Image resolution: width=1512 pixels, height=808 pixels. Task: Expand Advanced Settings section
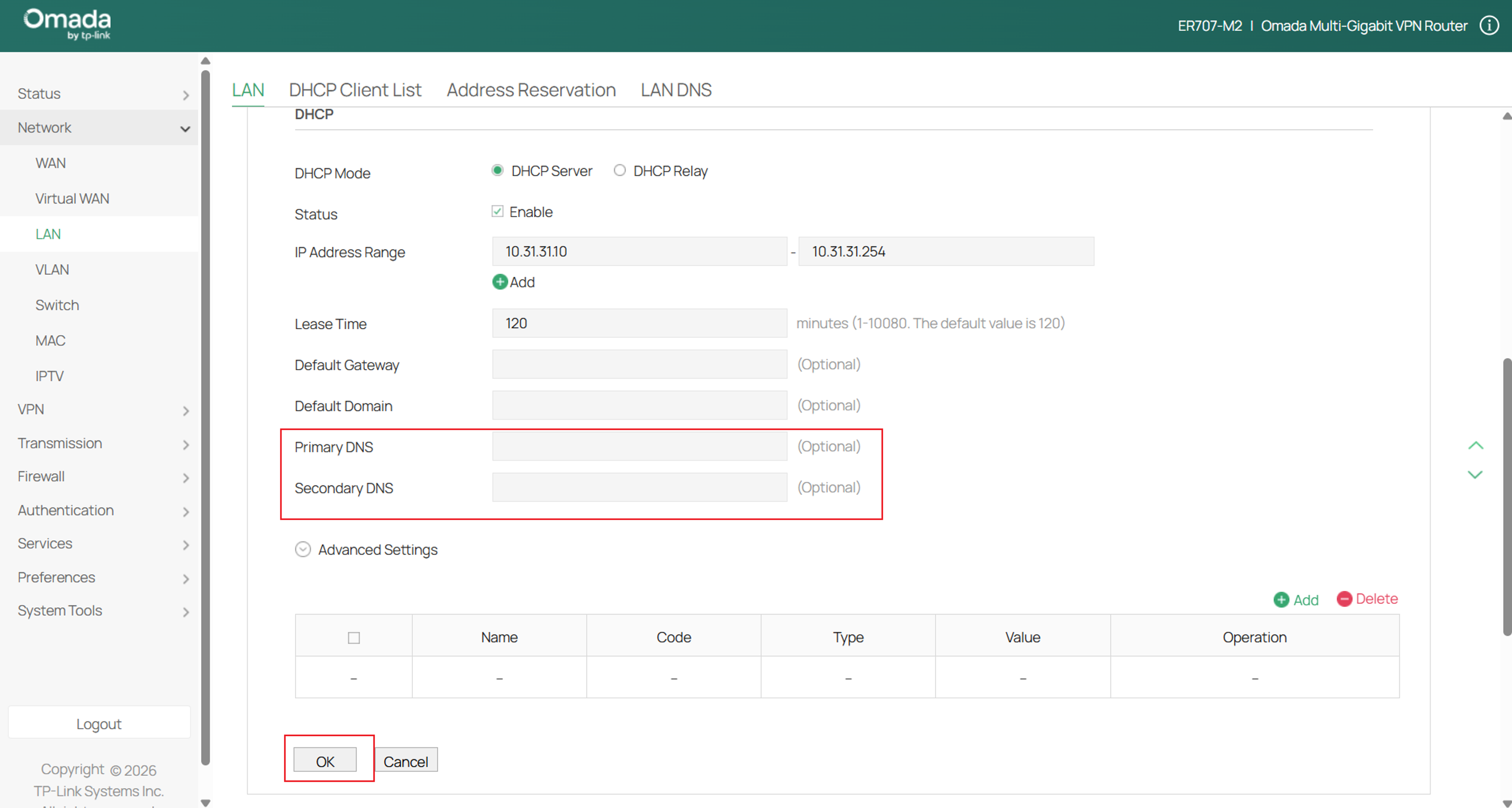point(302,549)
